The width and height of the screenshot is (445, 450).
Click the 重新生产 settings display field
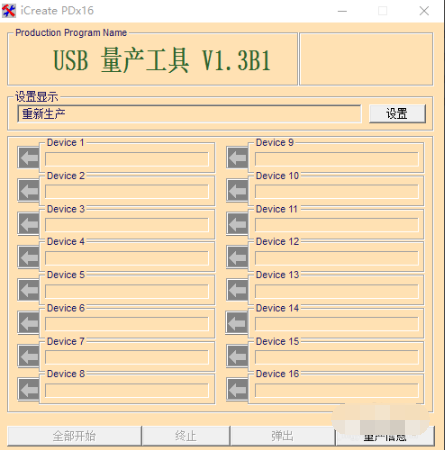(x=189, y=114)
